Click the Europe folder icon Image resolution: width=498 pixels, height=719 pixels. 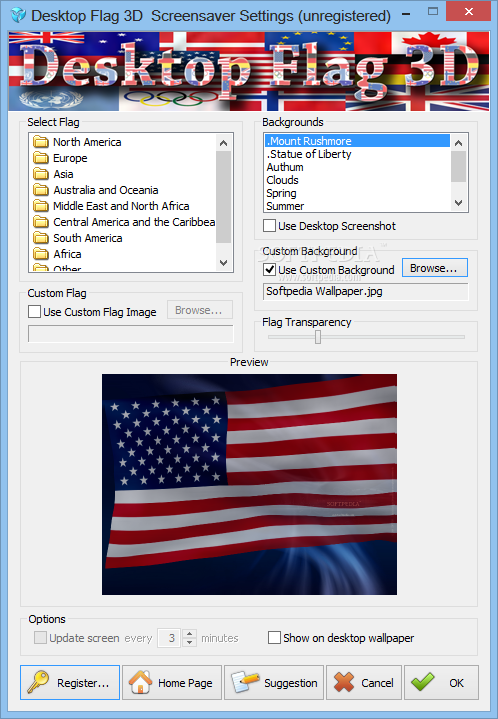coord(41,158)
